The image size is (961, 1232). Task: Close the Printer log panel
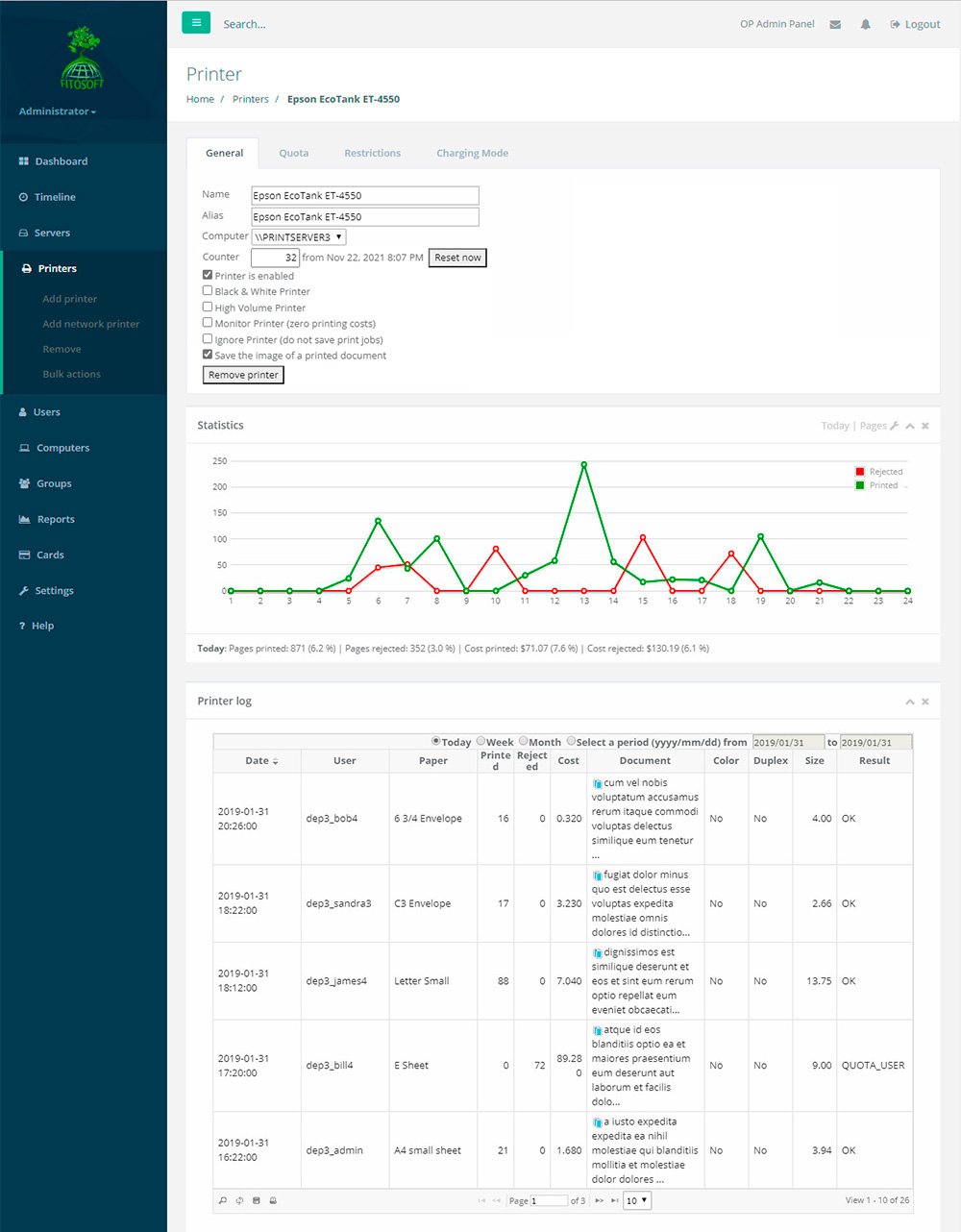tap(925, 702)
